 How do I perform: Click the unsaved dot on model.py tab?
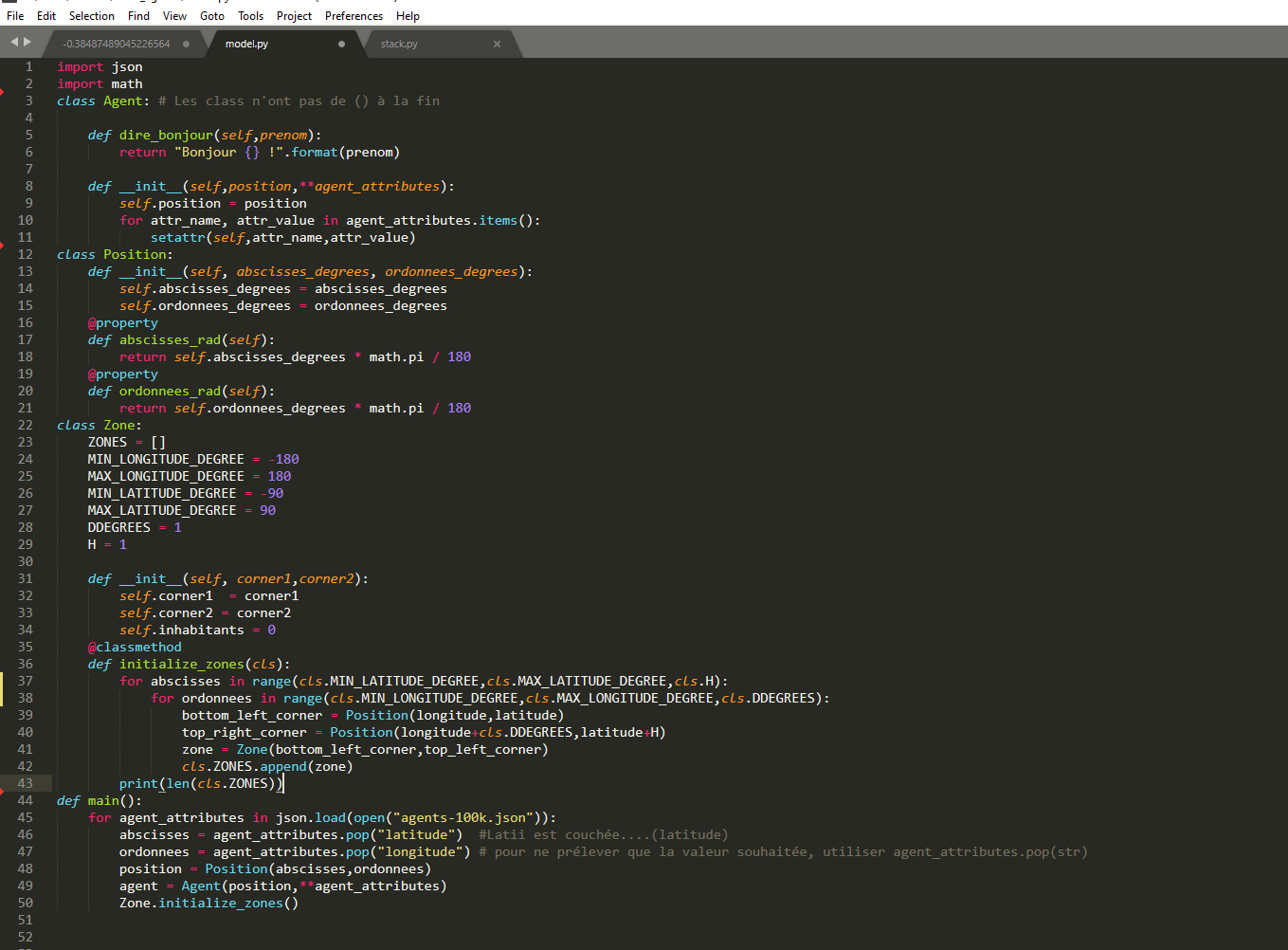(341, 44)
